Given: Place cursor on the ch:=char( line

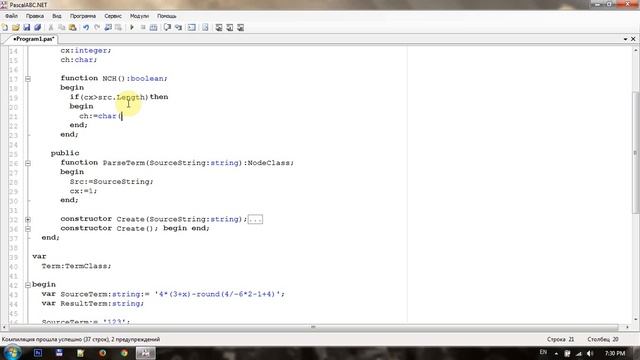Looking at the screenshot, I should tap(100, 116).
